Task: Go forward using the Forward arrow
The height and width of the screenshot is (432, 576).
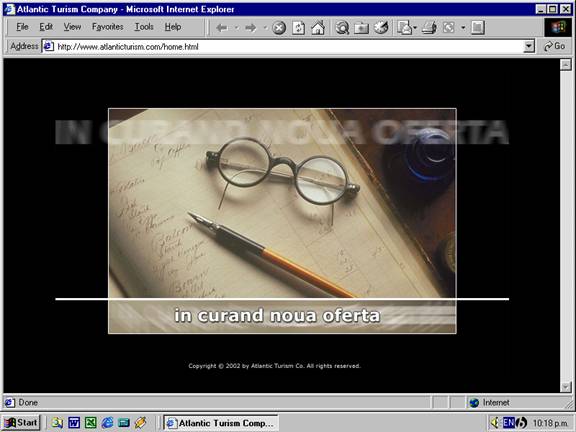Action: point(251,28)
